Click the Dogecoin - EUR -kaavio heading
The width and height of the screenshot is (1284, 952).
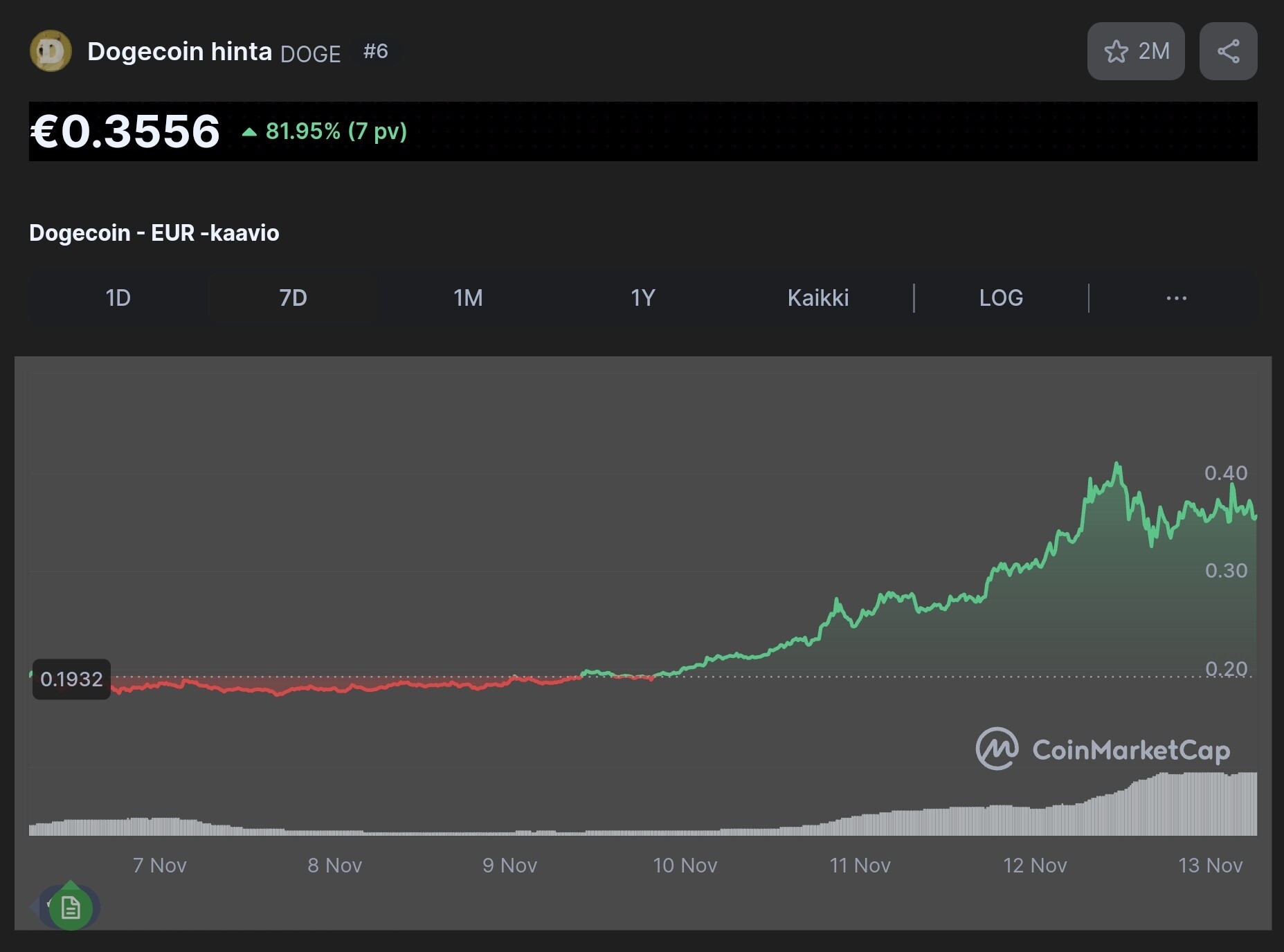coord(154,233)
